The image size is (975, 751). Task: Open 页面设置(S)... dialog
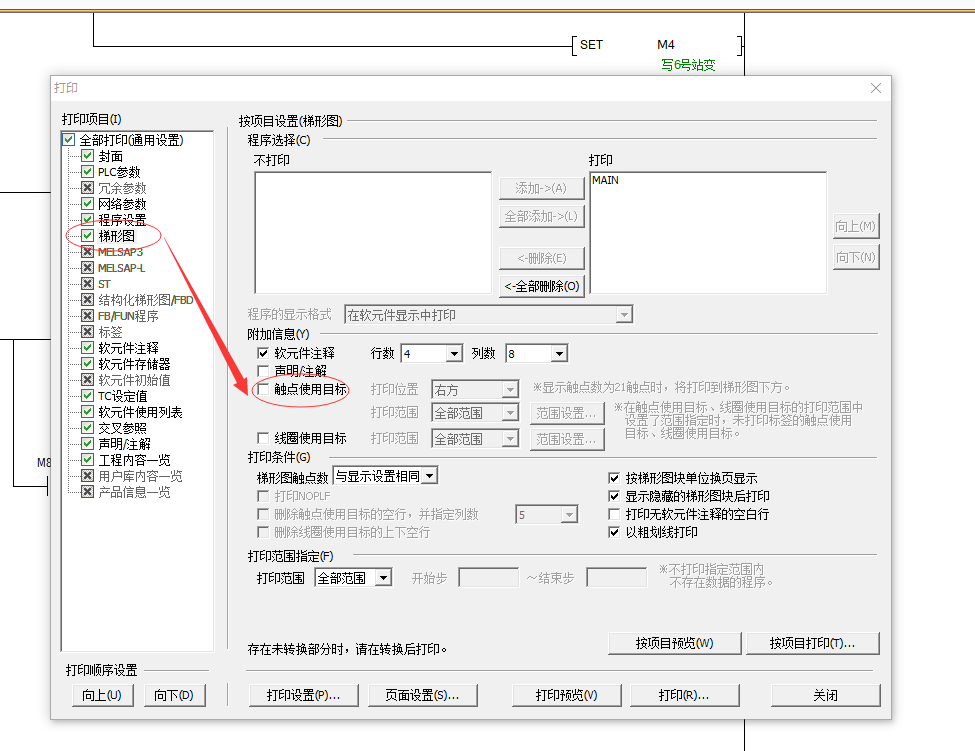[414, 695]
